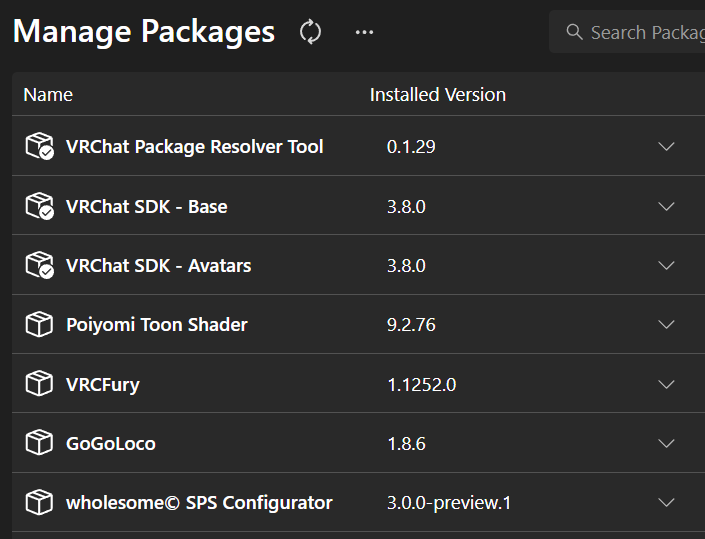705x539 pixels.
Task: Click the VRChat SDK - Avatars package icon
Action: (39, 266)
